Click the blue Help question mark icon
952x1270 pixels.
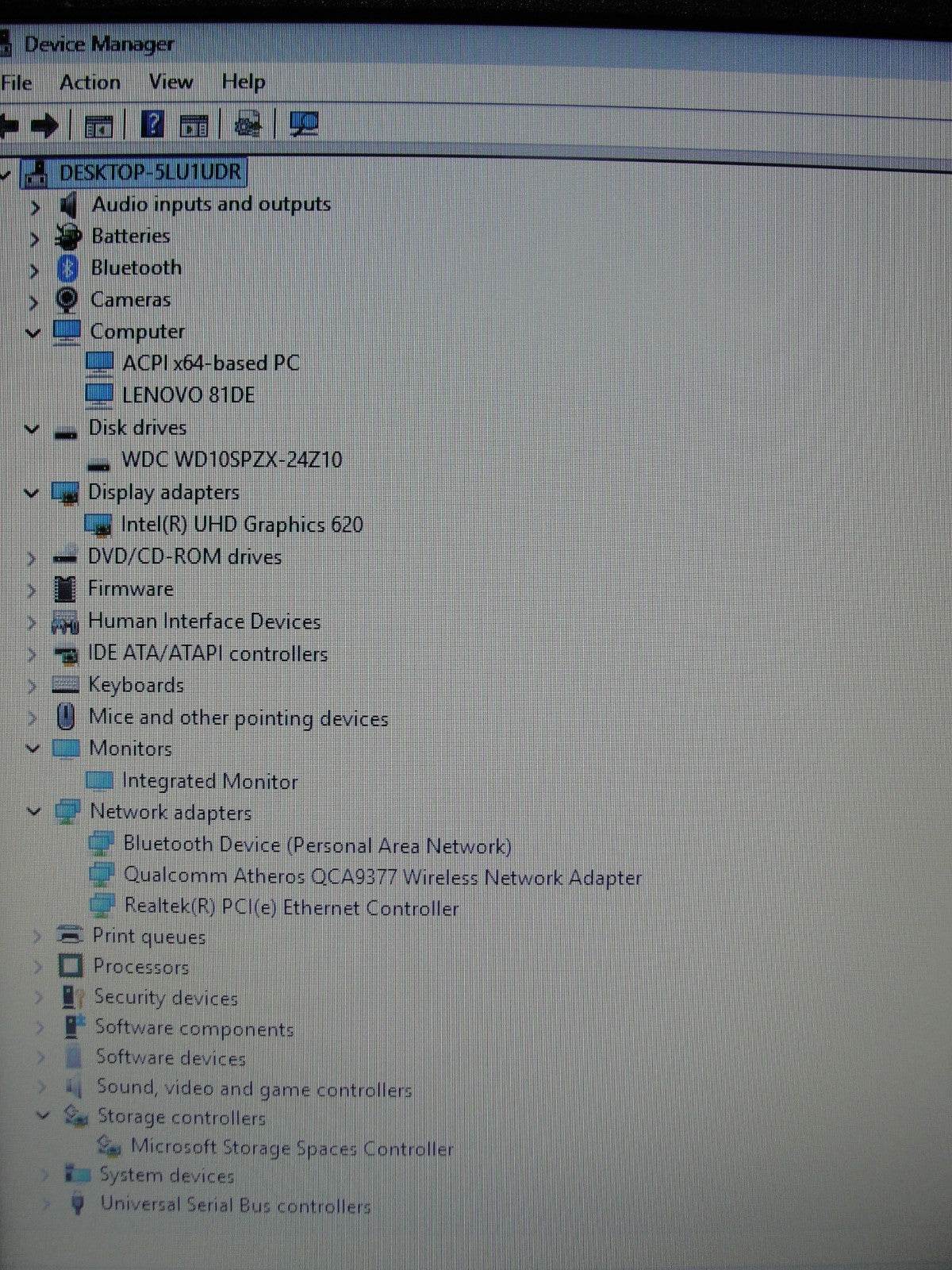coord(152,125)
